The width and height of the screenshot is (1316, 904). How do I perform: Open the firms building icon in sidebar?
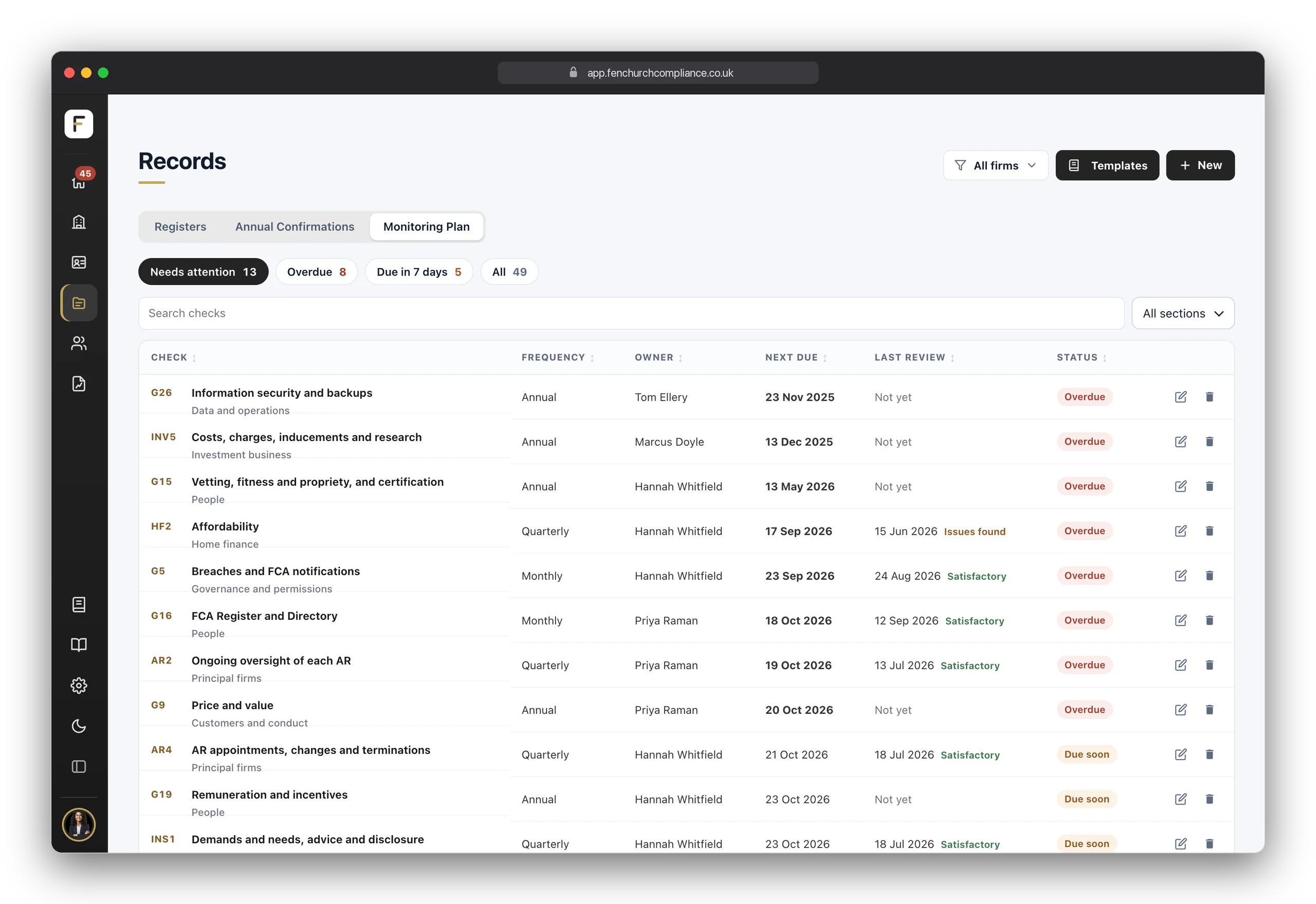(79, 222)
